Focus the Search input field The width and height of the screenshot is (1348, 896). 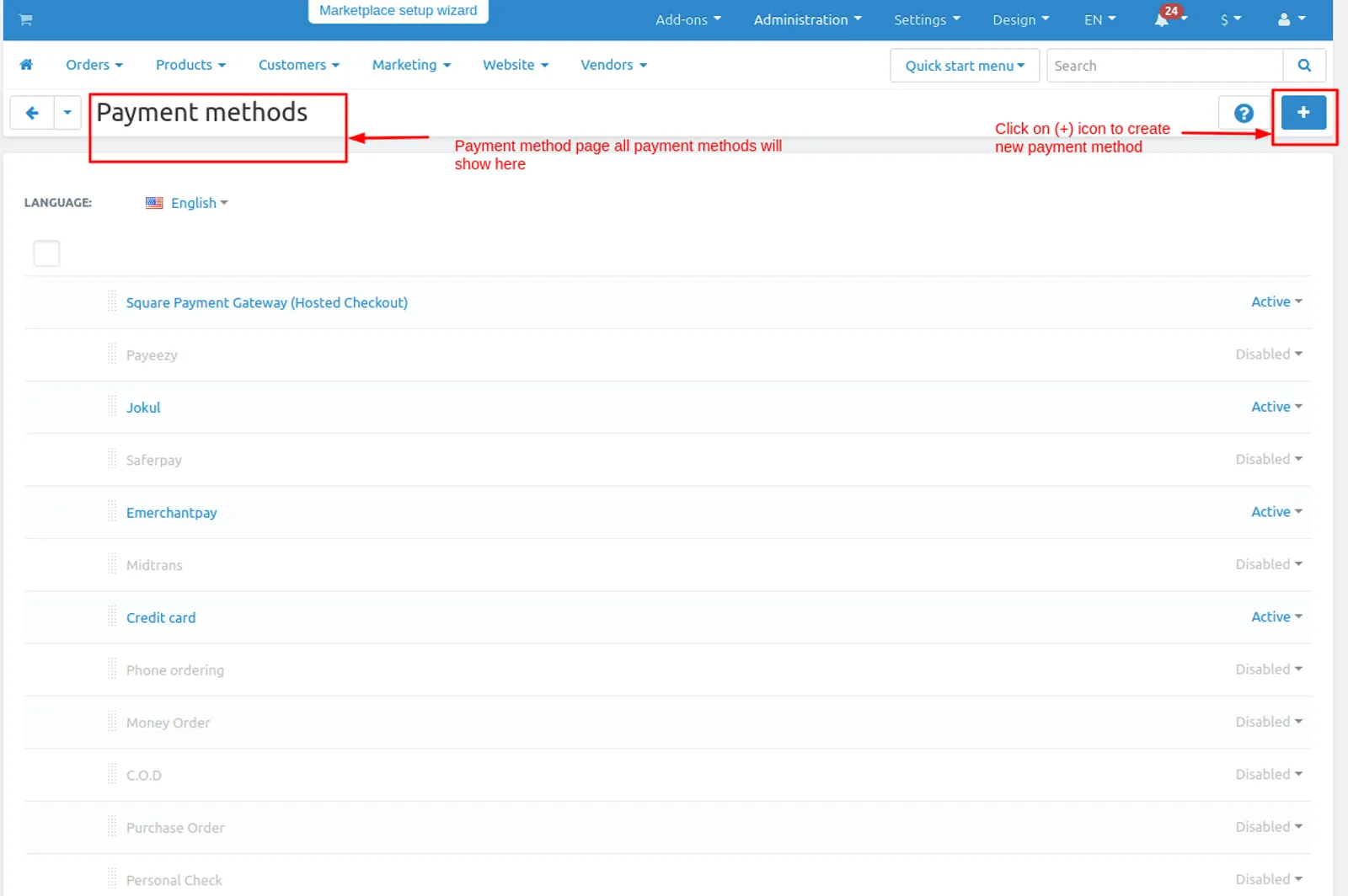click(1164, 66)
